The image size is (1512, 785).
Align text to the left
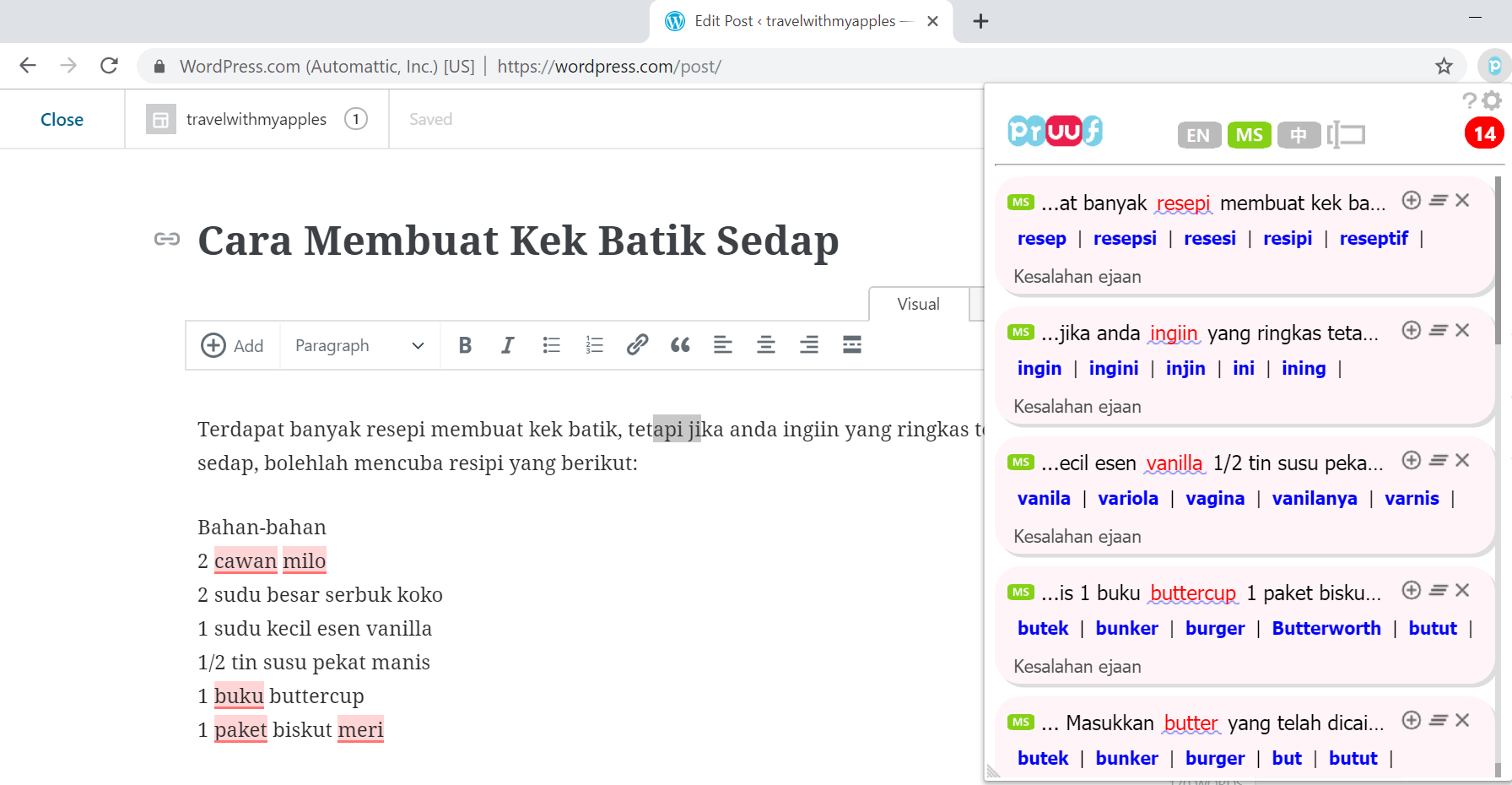point(723,344)
